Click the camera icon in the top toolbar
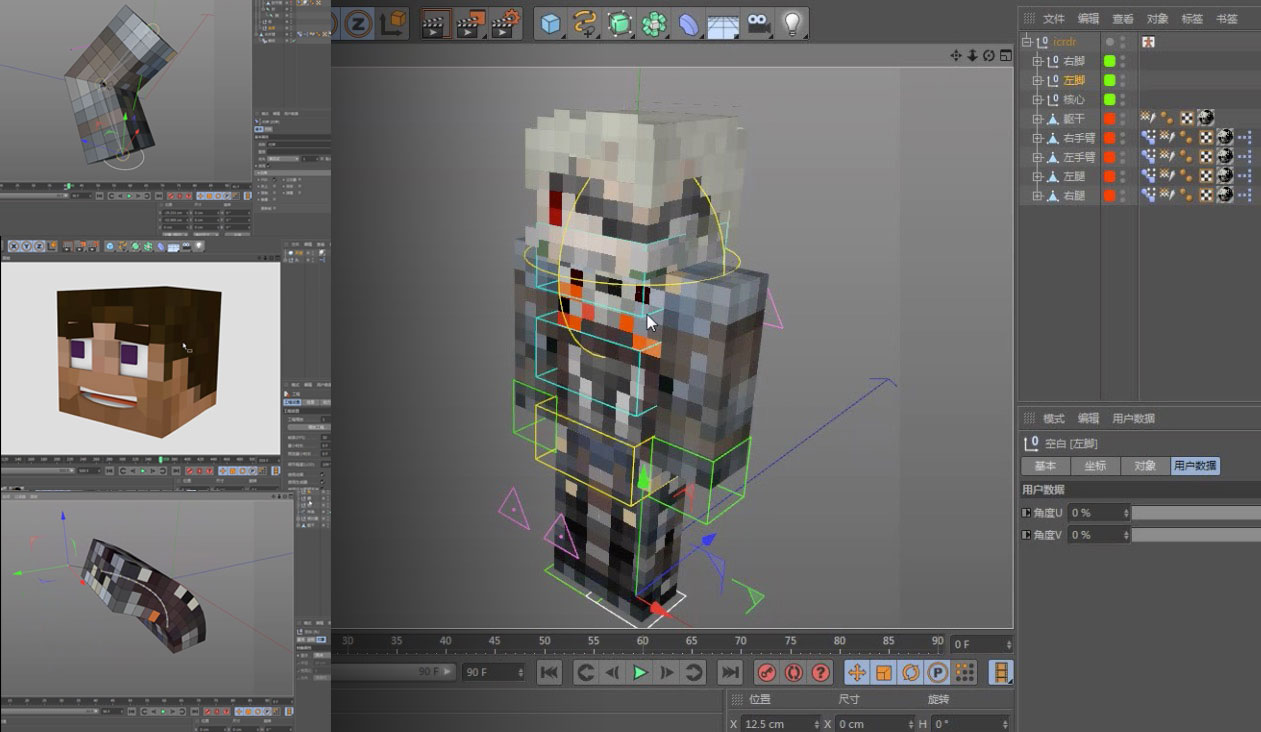The height and width of the screenshot is (732, 1261). (x=756, y=24)
